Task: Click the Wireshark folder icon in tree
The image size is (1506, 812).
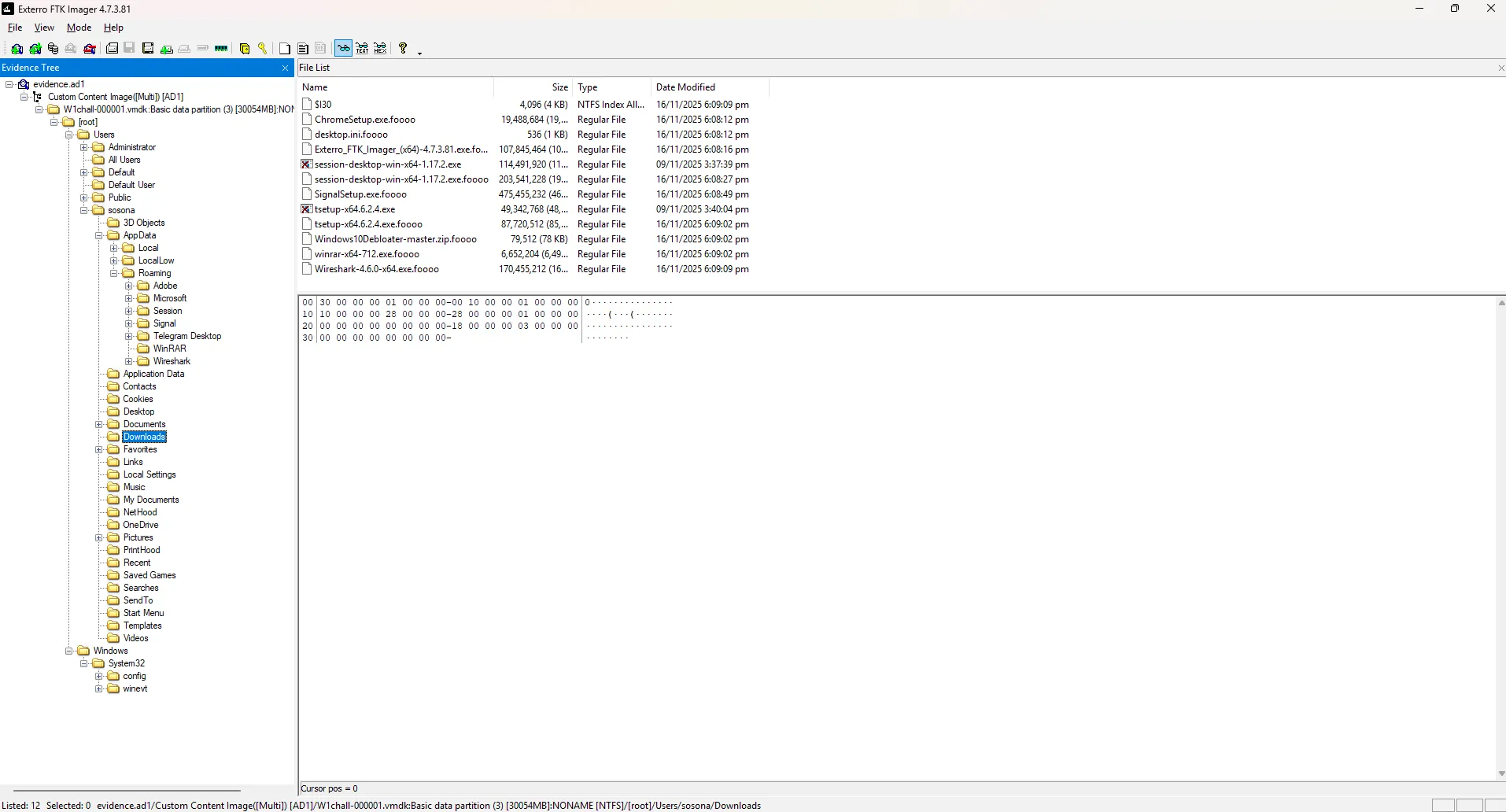Action: (x=143, y=361)
